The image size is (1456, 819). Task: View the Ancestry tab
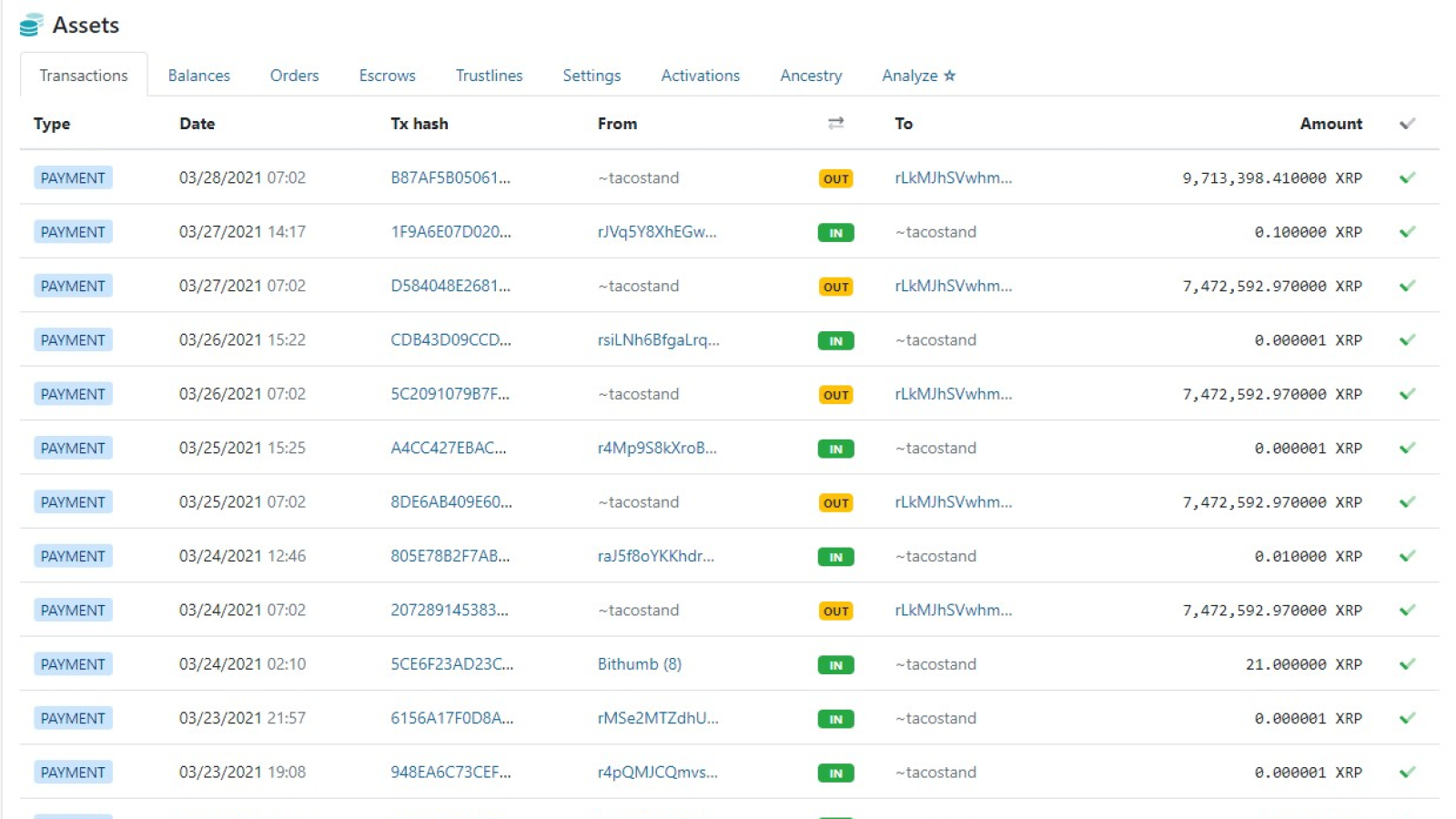click(x=811, y=76)
